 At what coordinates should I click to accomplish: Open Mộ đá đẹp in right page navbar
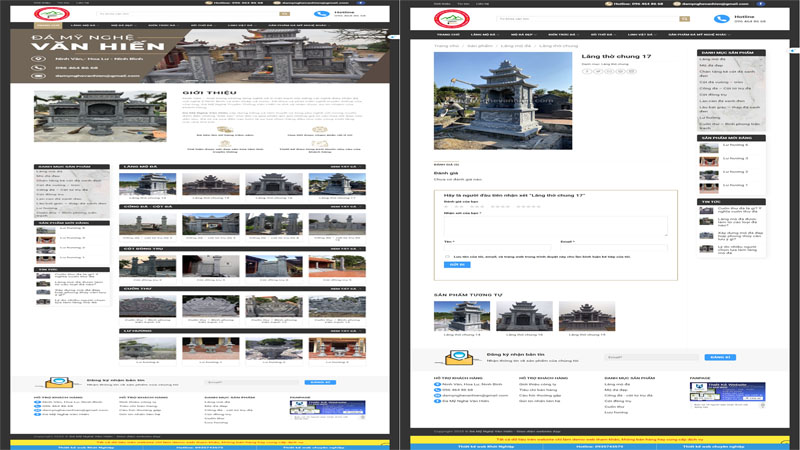click(523, 35)
